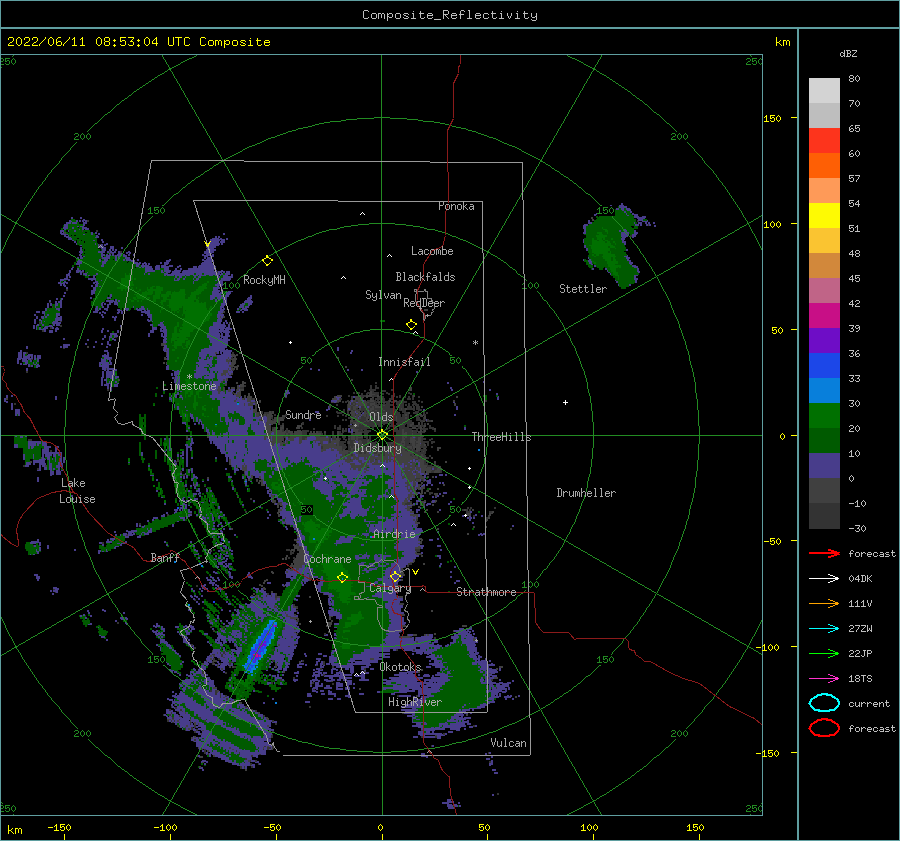This screenshot has height=841, width=900.
Task: Click the Ponoka label
Action: tap(456, 206)
